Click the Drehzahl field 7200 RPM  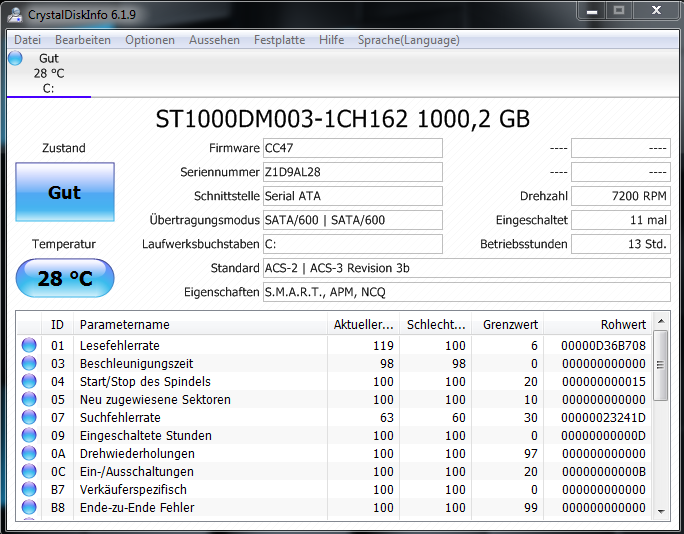click(x=621, y=196)
